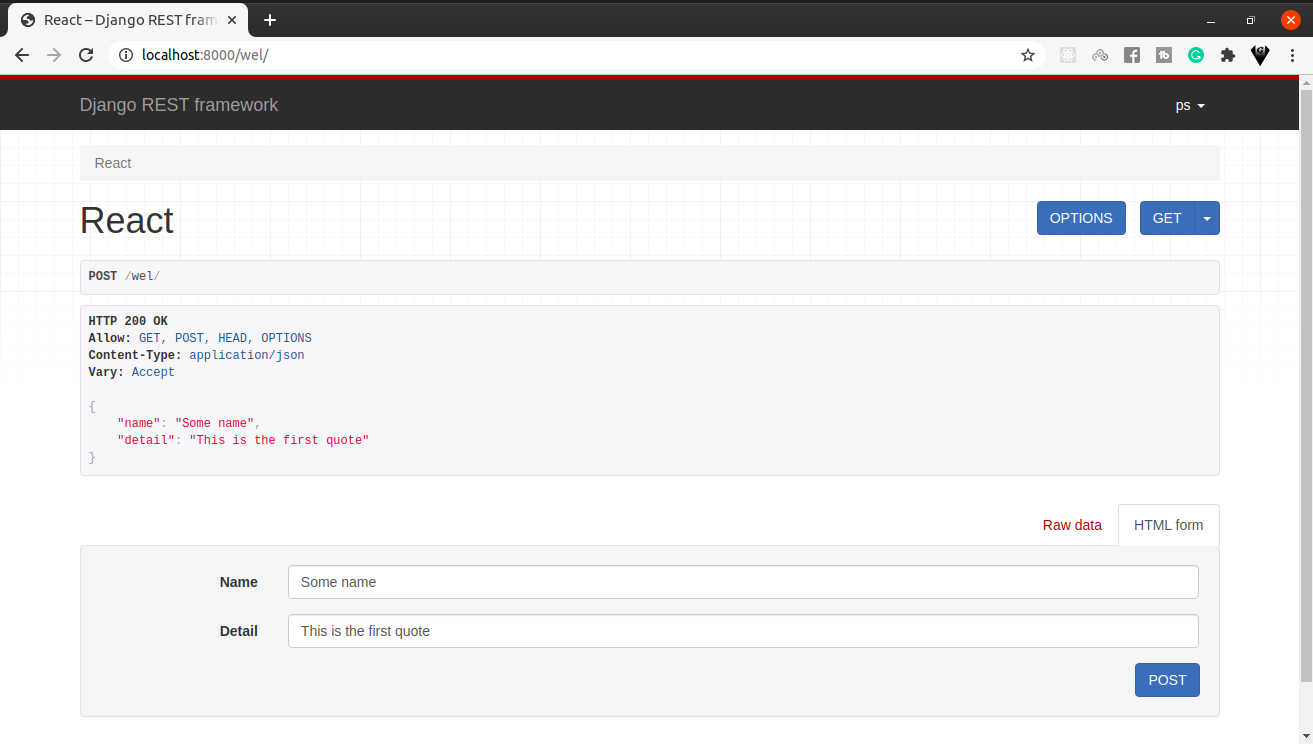
Task: Open the TubeBuddy extension icon
Action: [1164, 55]
